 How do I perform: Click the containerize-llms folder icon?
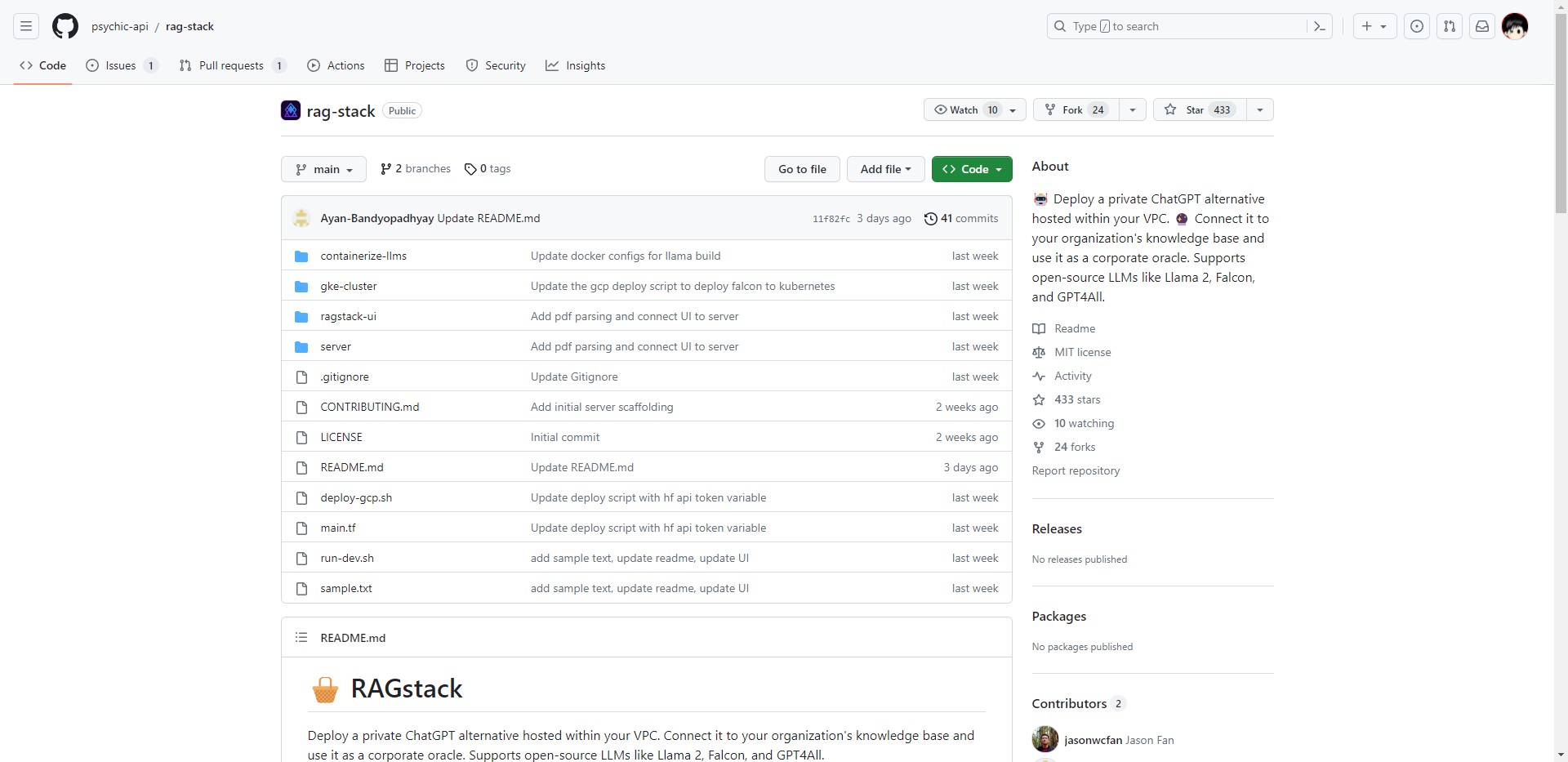(x=301, y=256)
